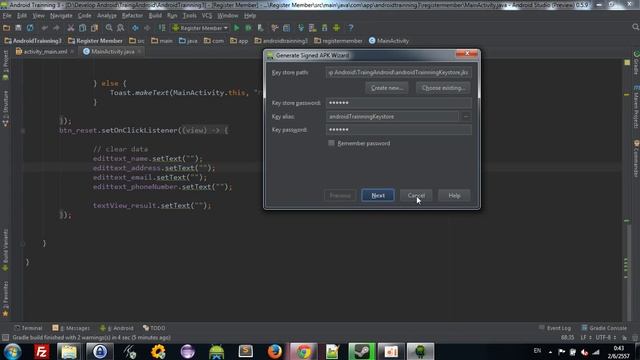The image size is (640, 360).
Task: Click the Save All toolbar icon
Action: coord(18,28)
